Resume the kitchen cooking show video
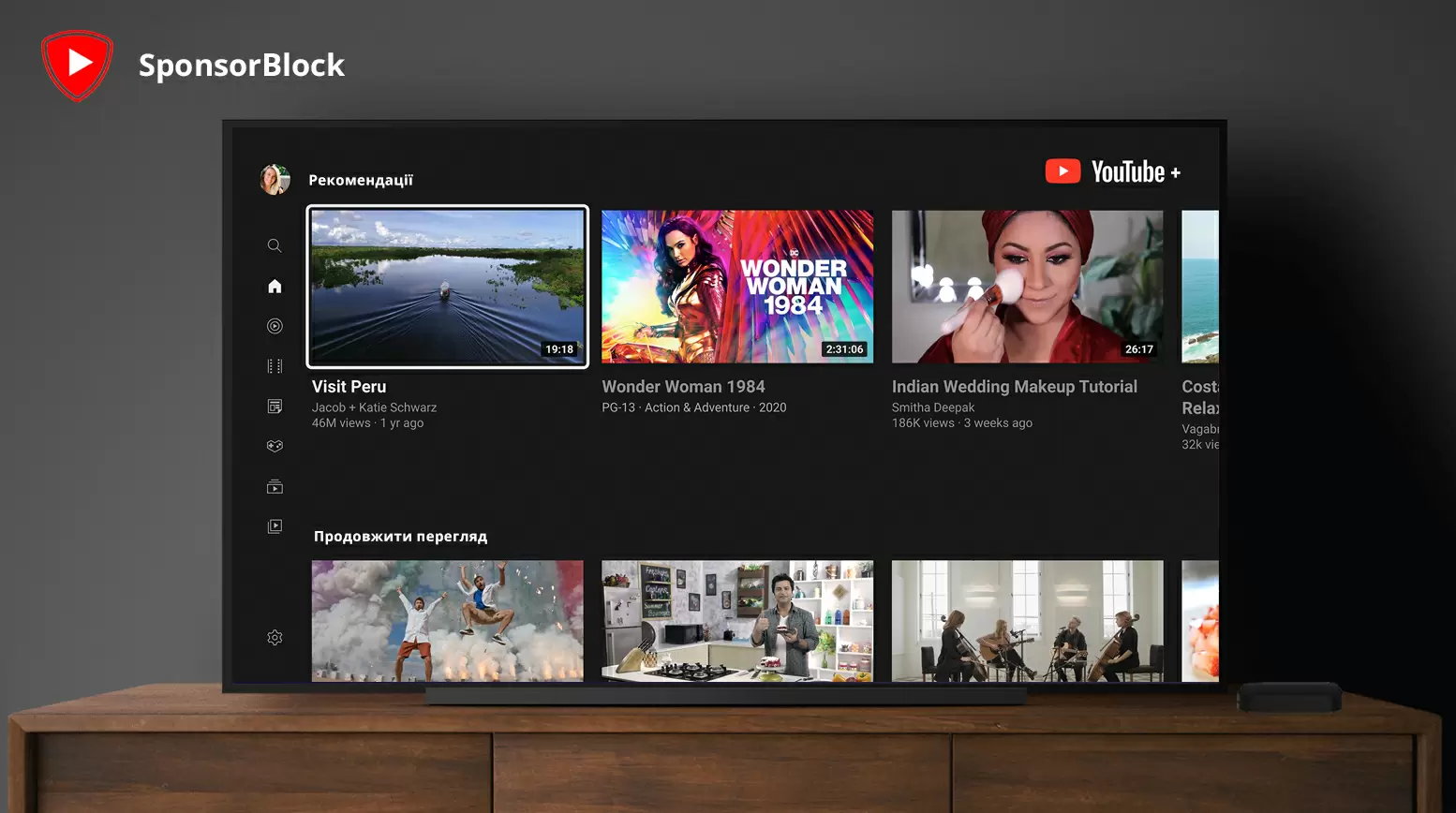Image resolution: width=1456 pixels, height=813 pixels. [x=737, y=621]
